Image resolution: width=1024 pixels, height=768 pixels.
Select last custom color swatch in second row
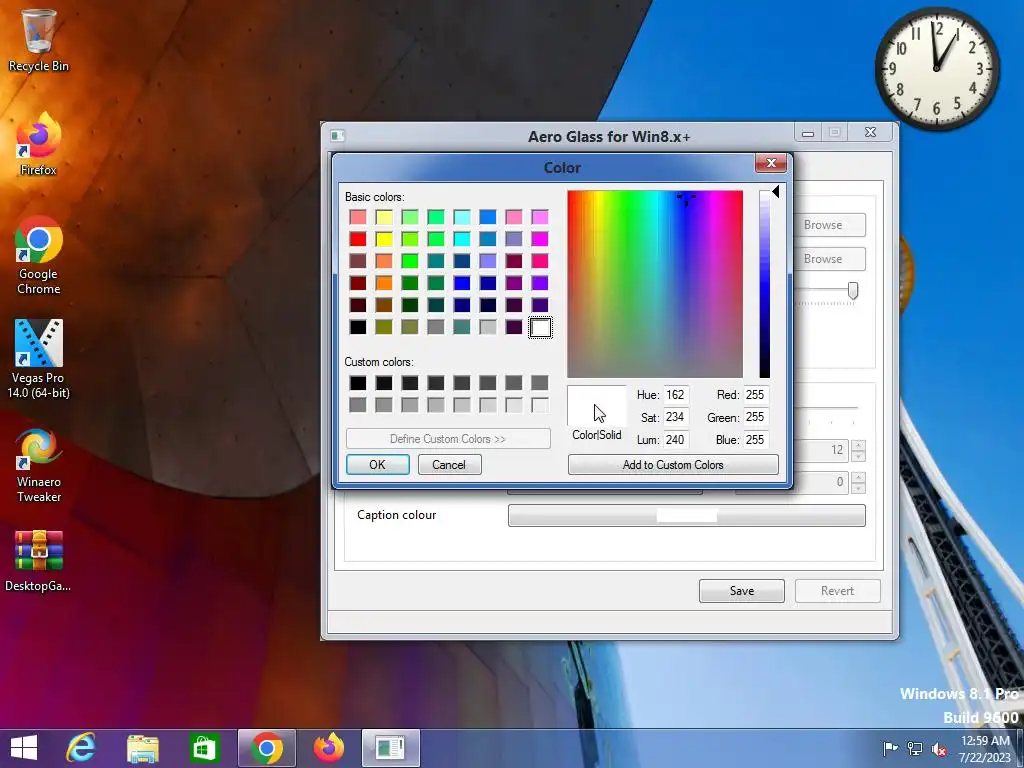(540, 405)
